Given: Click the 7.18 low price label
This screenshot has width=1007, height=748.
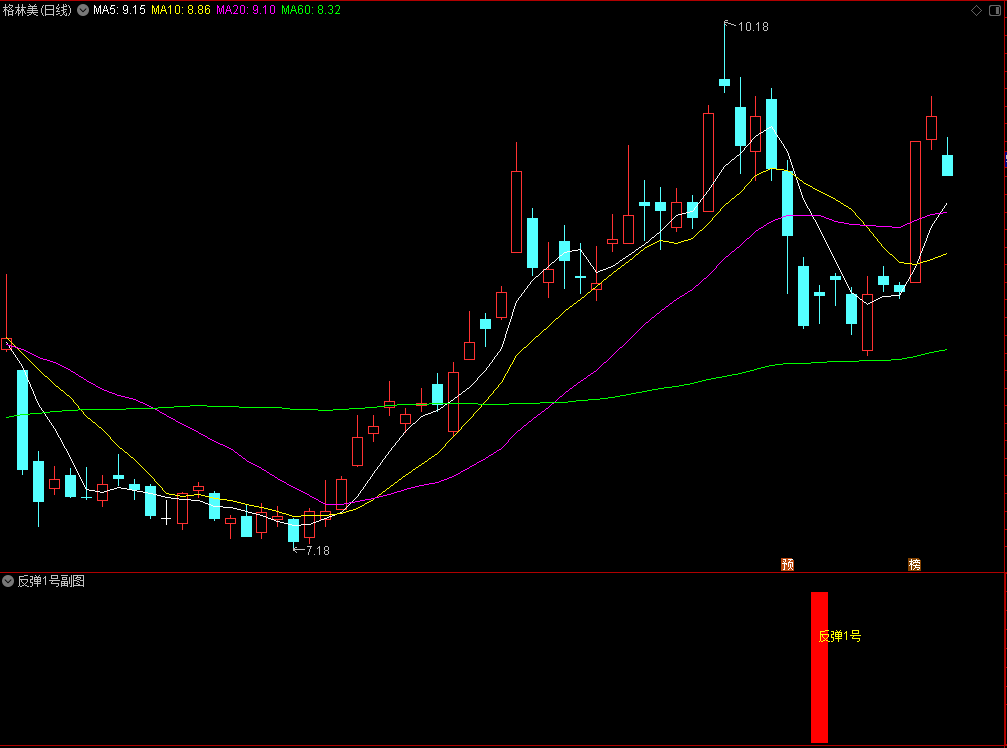Looking at the screenshot, I should pos(317,551).
